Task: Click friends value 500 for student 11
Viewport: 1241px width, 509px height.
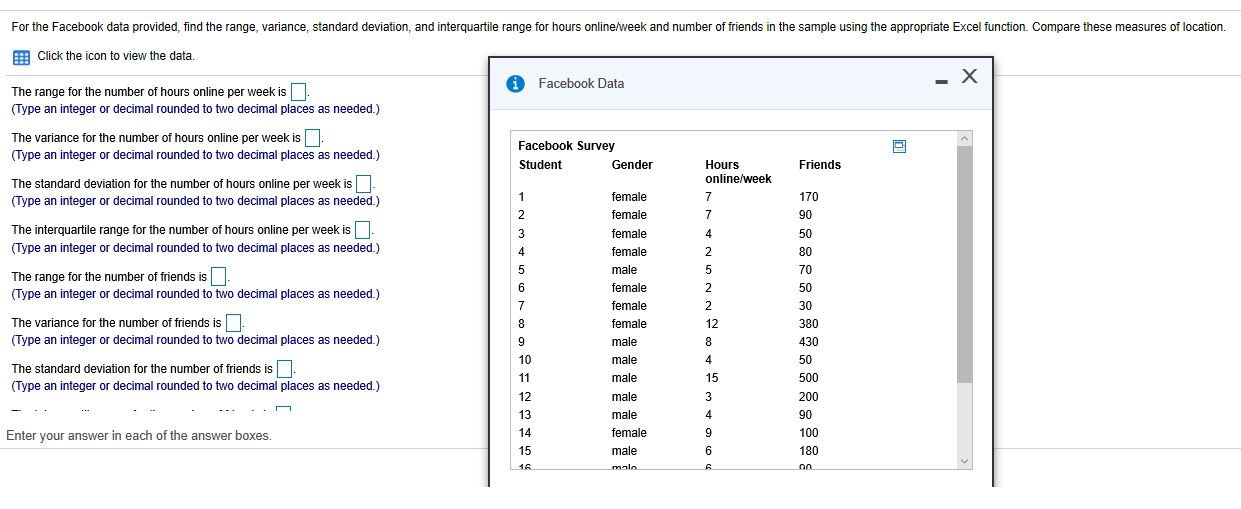Action: click(x=809, y=378)
